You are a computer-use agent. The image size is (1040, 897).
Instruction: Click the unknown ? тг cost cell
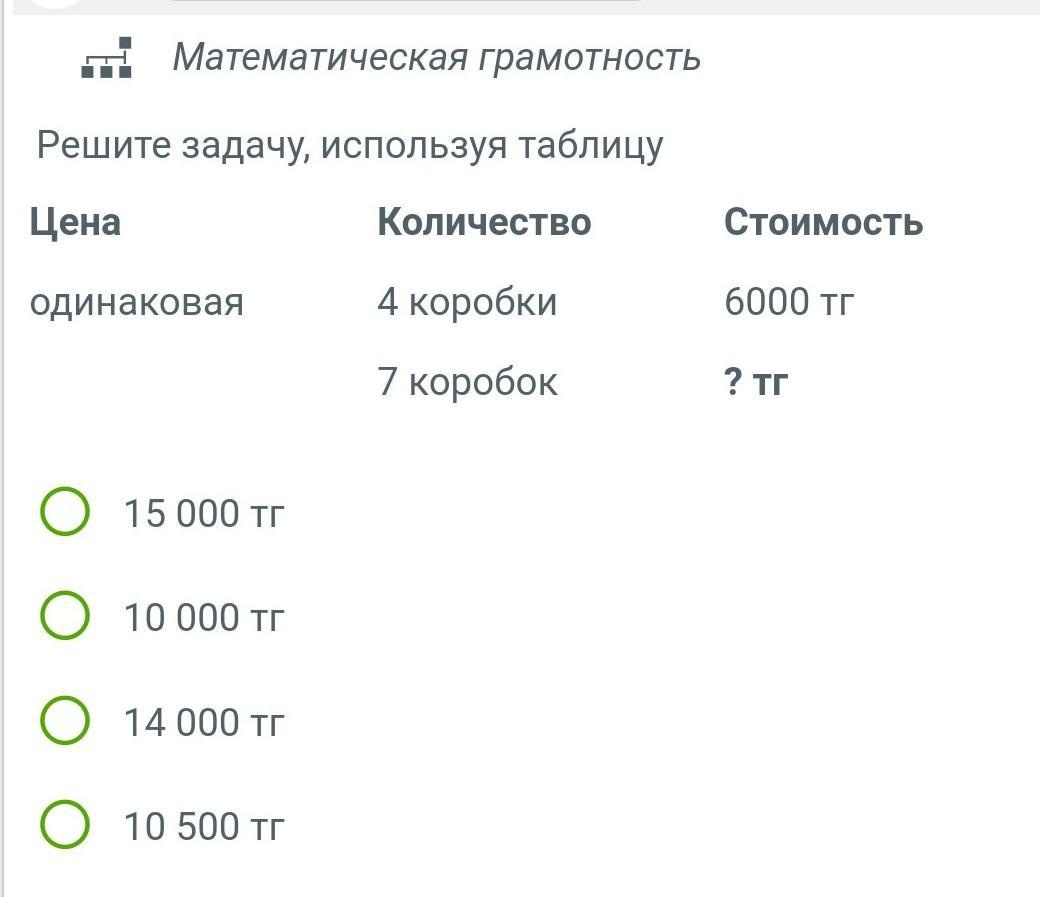pyautogui.click(x=755, y=381)
